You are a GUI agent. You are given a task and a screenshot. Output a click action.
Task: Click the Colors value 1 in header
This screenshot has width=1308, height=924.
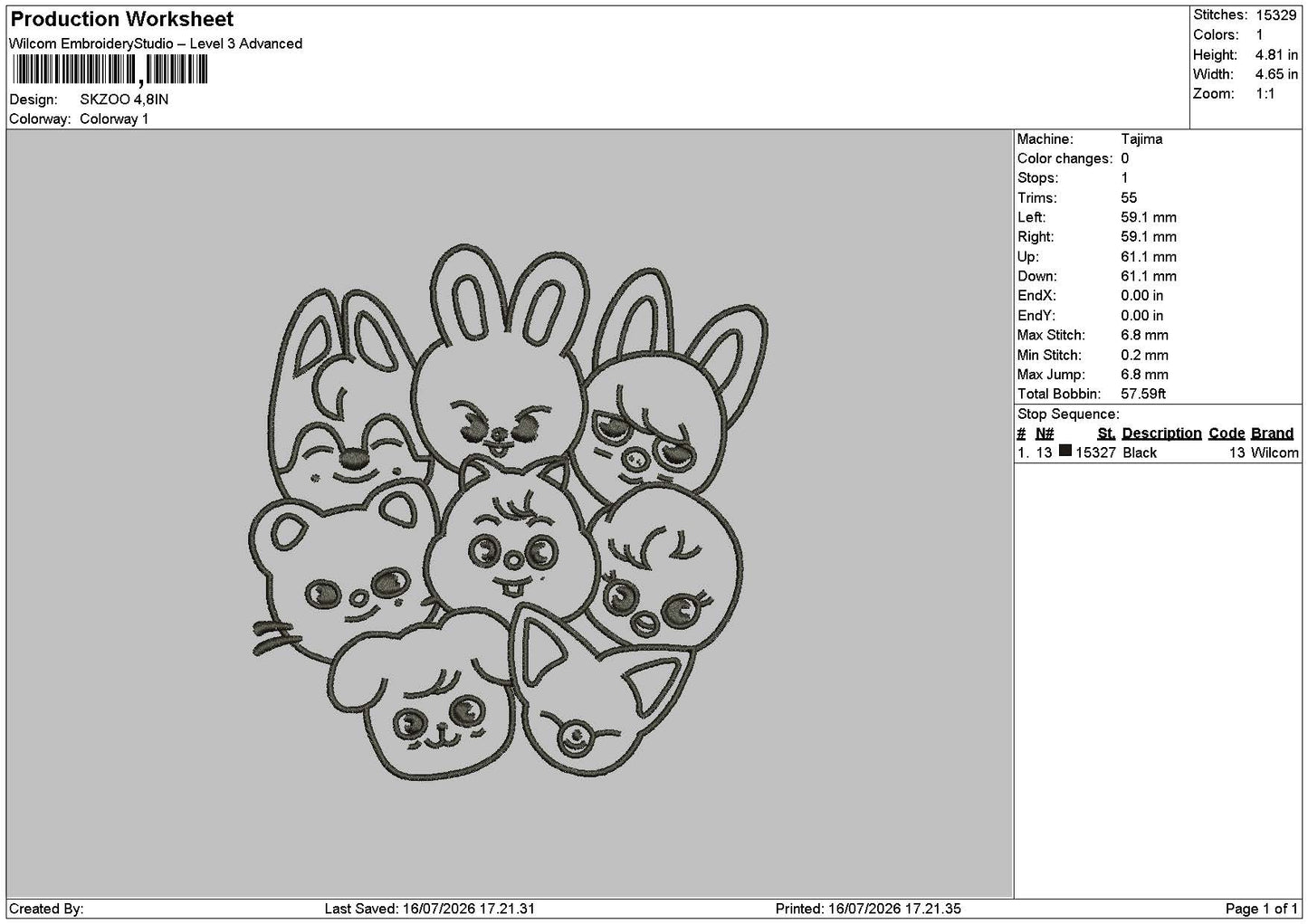pos(1259,35)
